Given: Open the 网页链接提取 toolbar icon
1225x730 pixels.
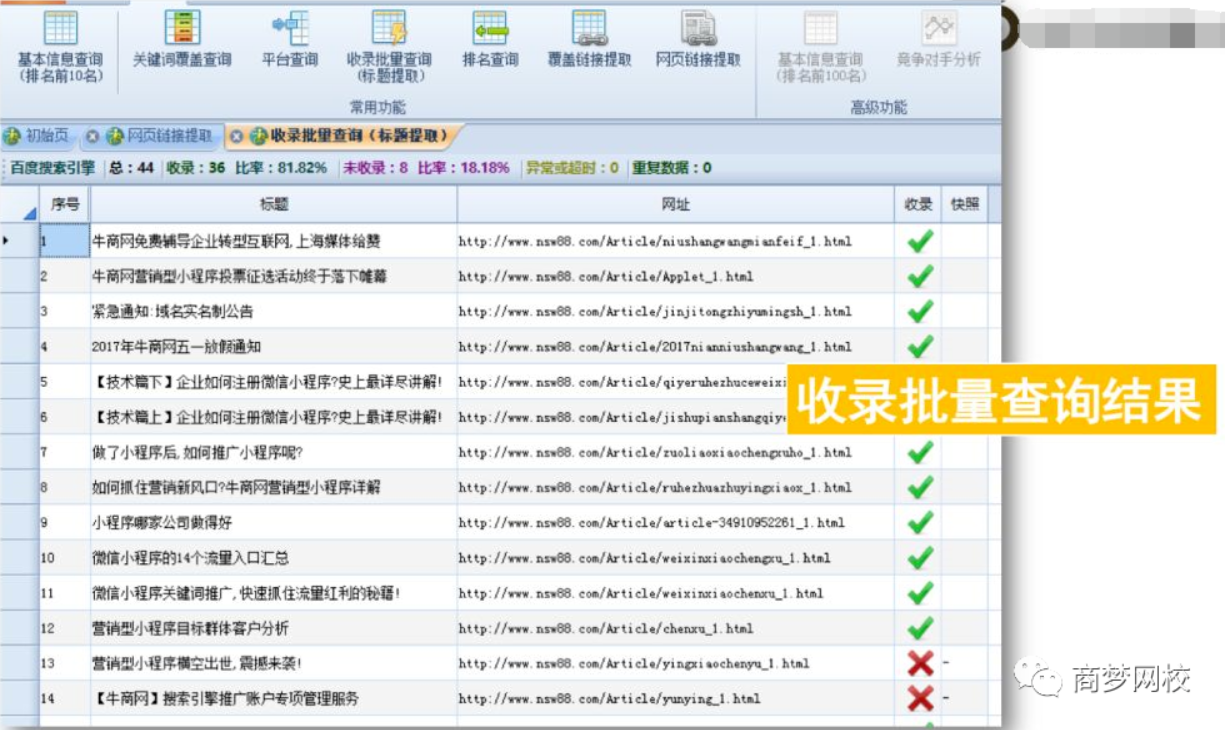Looking at the screenshot, I should [698, 40].
